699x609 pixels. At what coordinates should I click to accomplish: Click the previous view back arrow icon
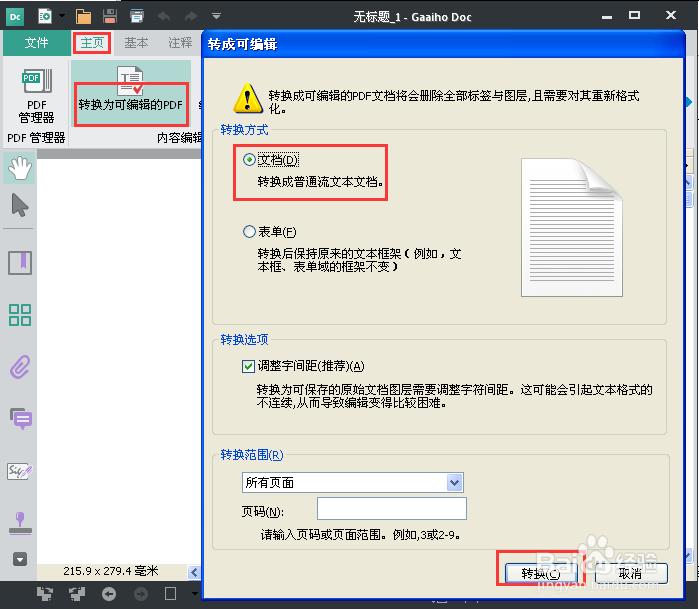click(109, 594)
